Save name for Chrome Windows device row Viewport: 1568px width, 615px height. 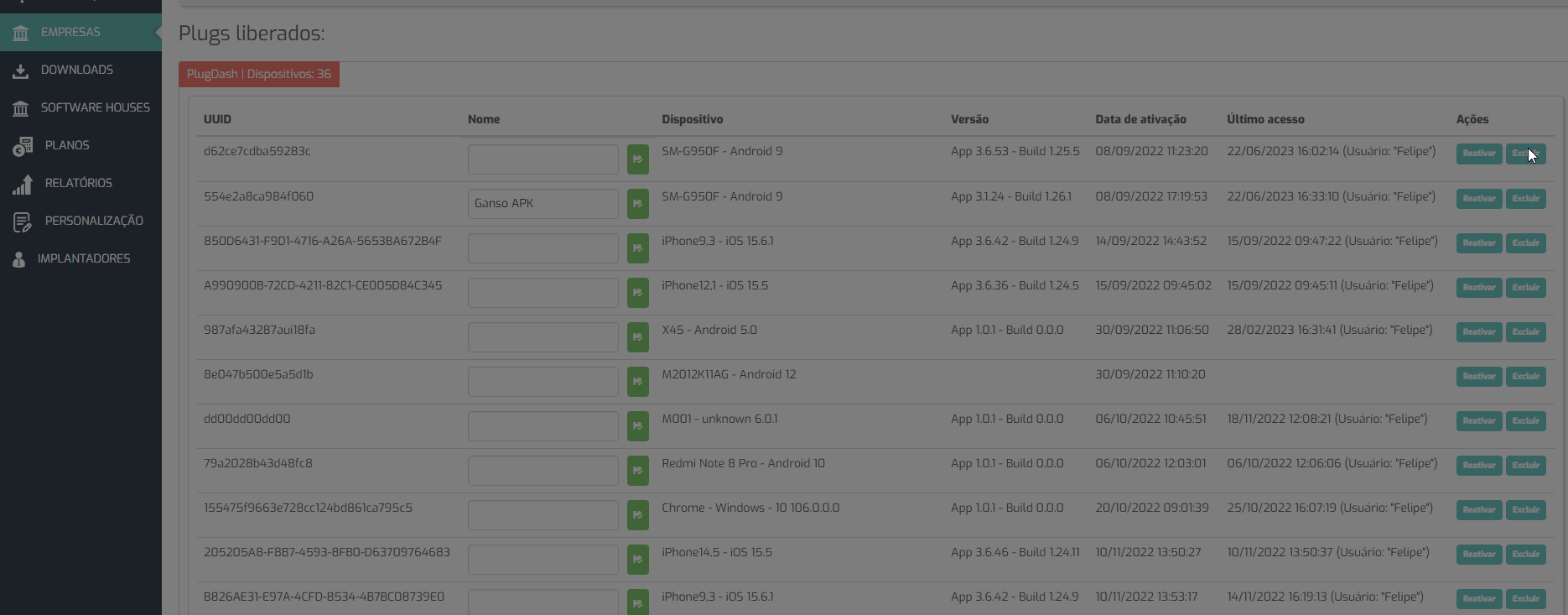(x=638, y=515)
